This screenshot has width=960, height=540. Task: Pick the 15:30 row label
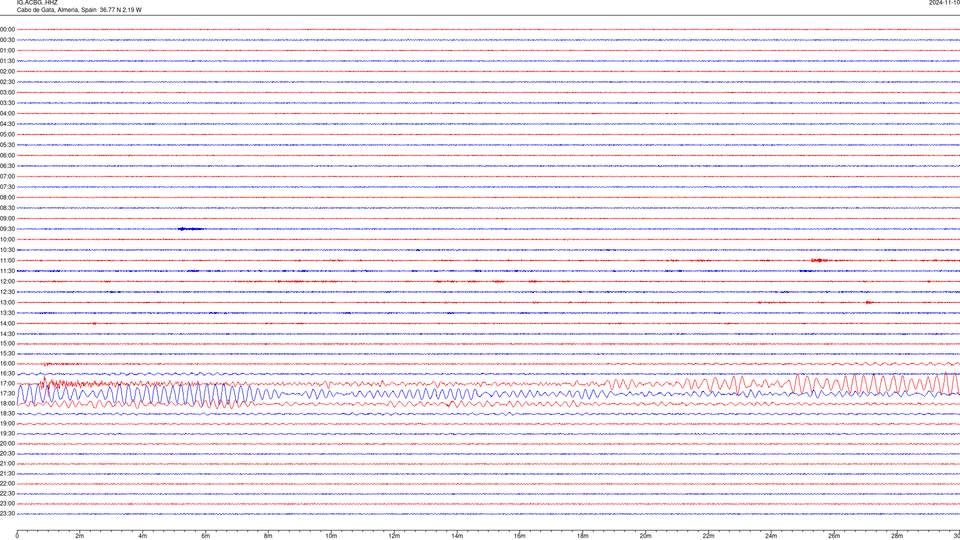(7, 353)
